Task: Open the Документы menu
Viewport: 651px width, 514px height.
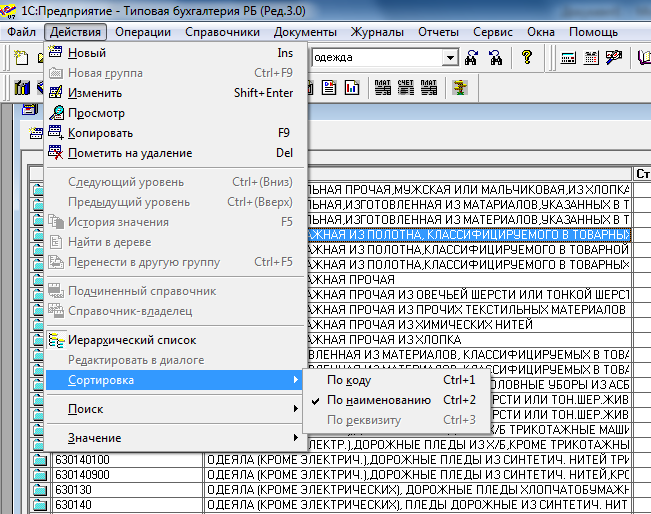Action: (x=305, y=32)
